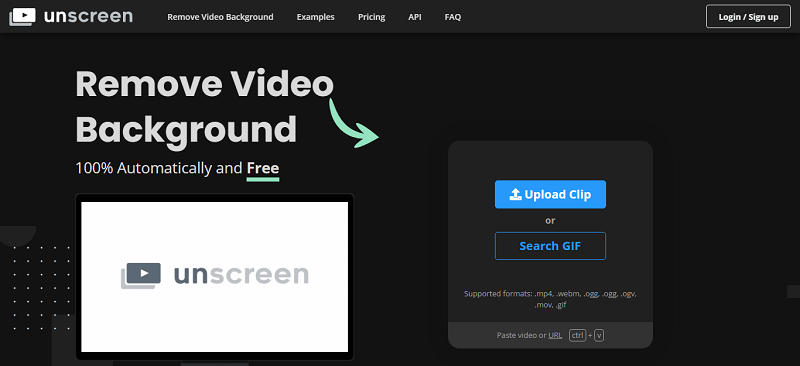Click the unscreen logo icon in header
The image size is (800, 366).
pos(22,16)
